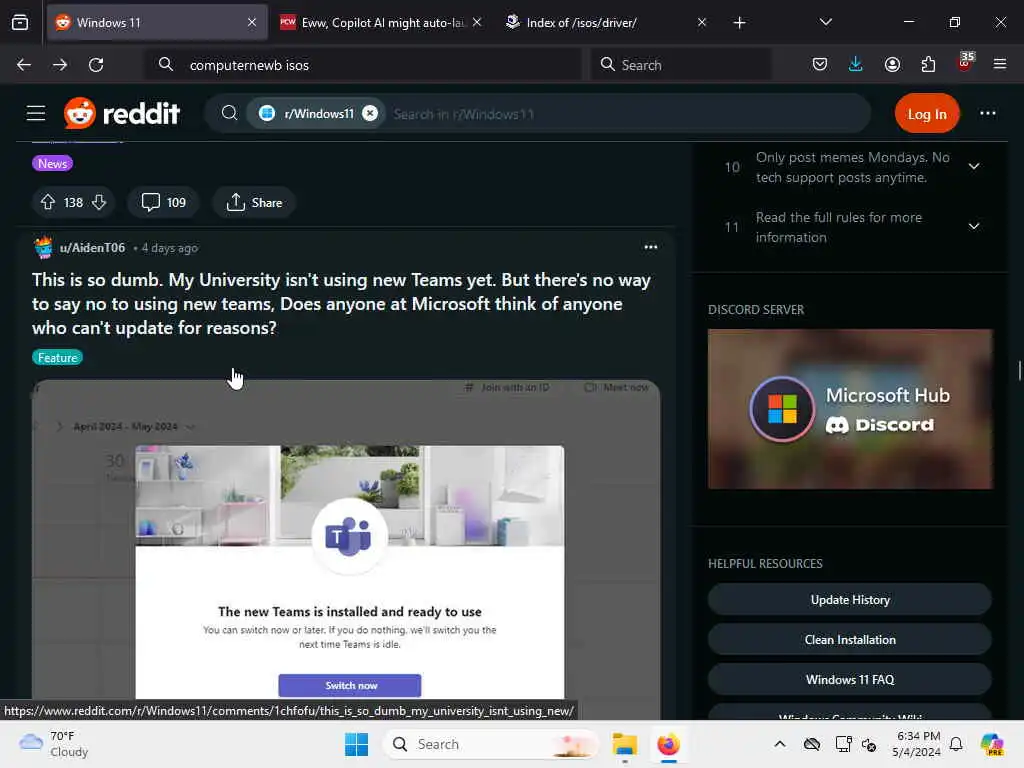Open the Firefox account menu
This screenshot has height=768, width=1024.
coord(892,64)
